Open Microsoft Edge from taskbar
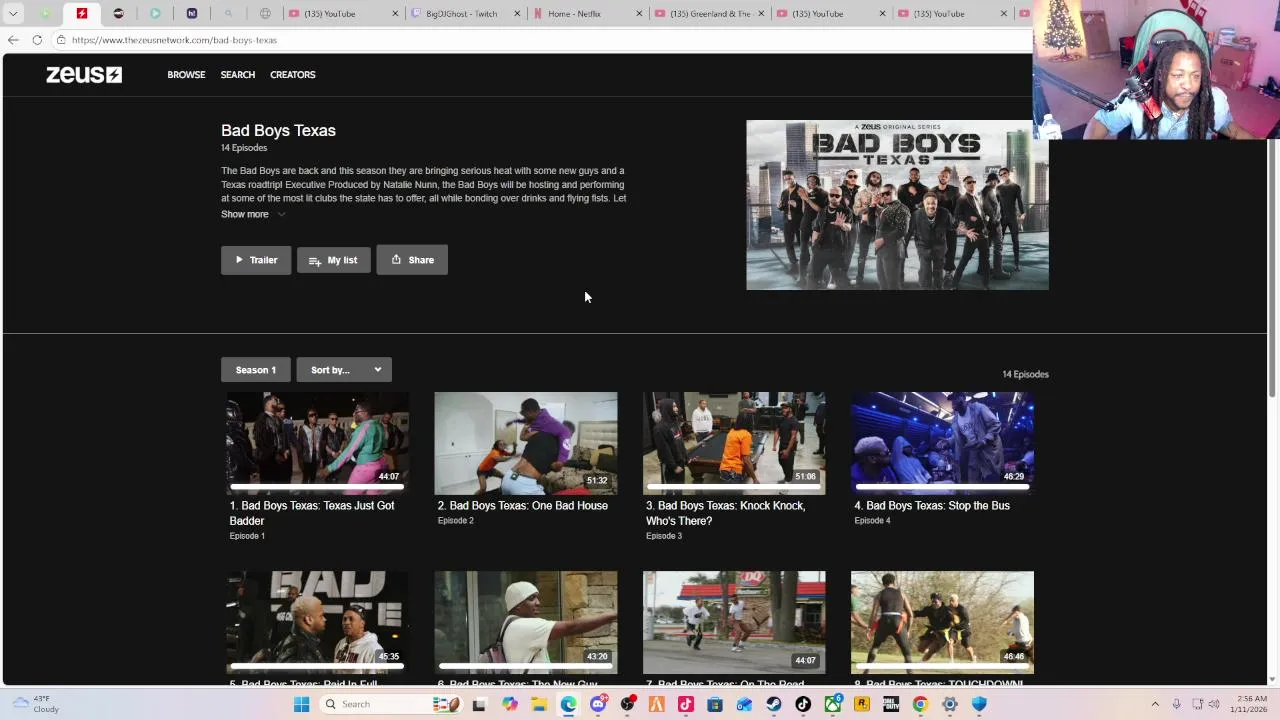 pos(568,704)
